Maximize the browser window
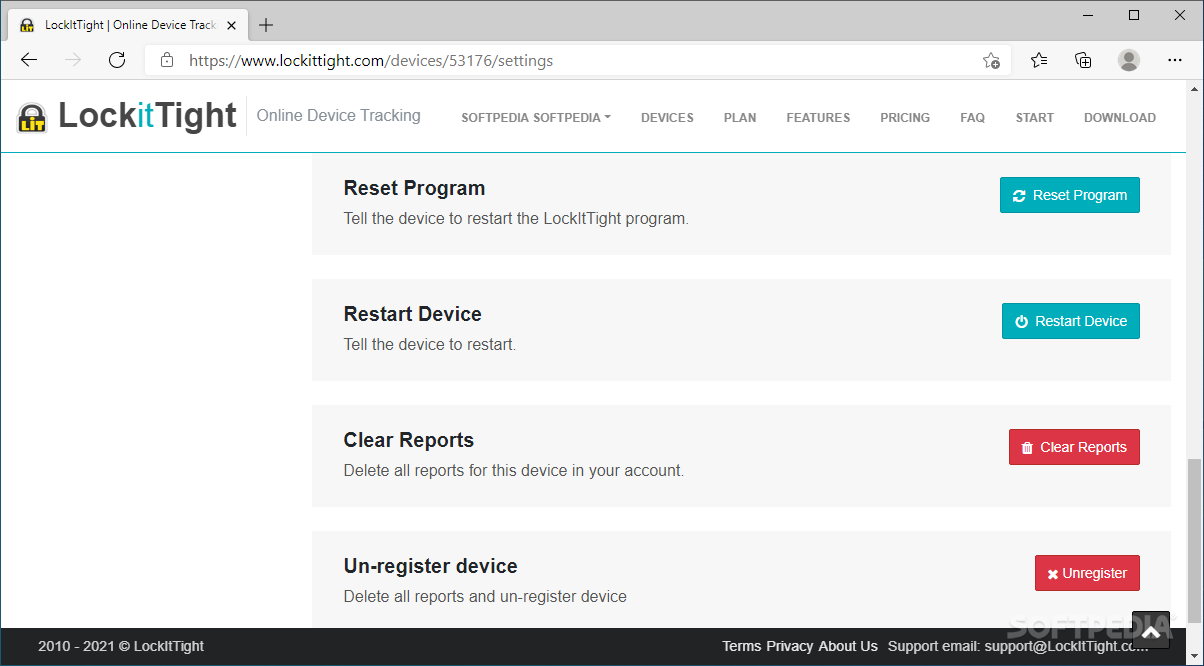1204x666 pixels. pos(1134,14)
